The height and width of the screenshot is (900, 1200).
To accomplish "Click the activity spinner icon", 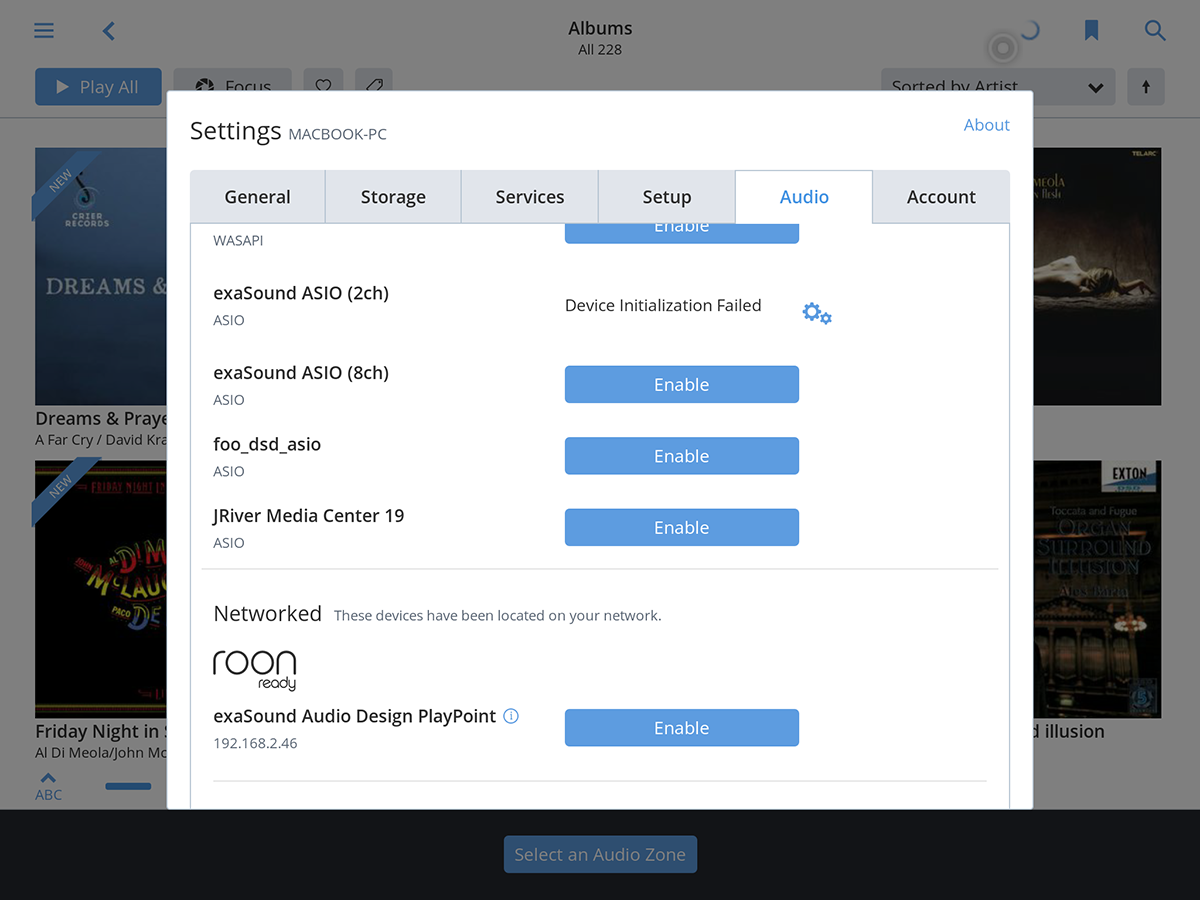I will pyautogui.click(x=1029, y=31).
